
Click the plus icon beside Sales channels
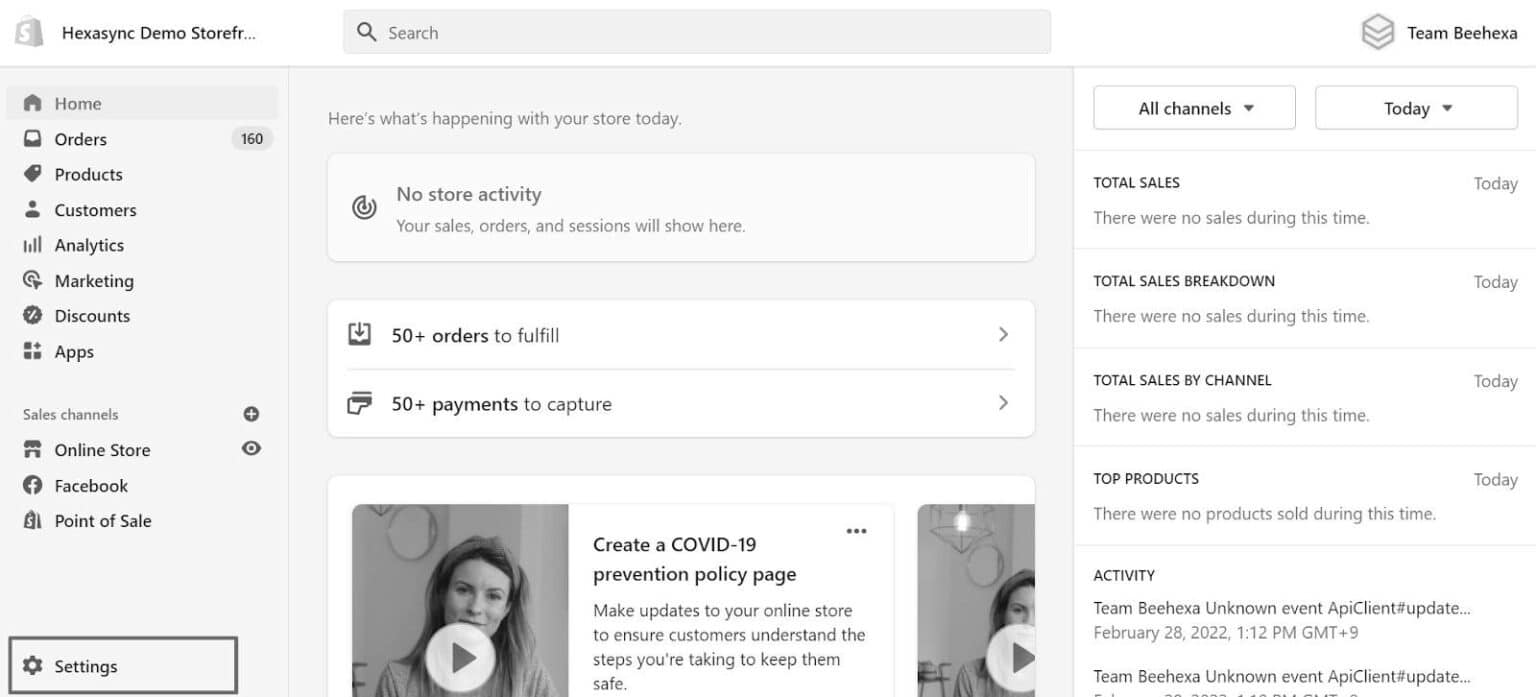tap(251, 414)
